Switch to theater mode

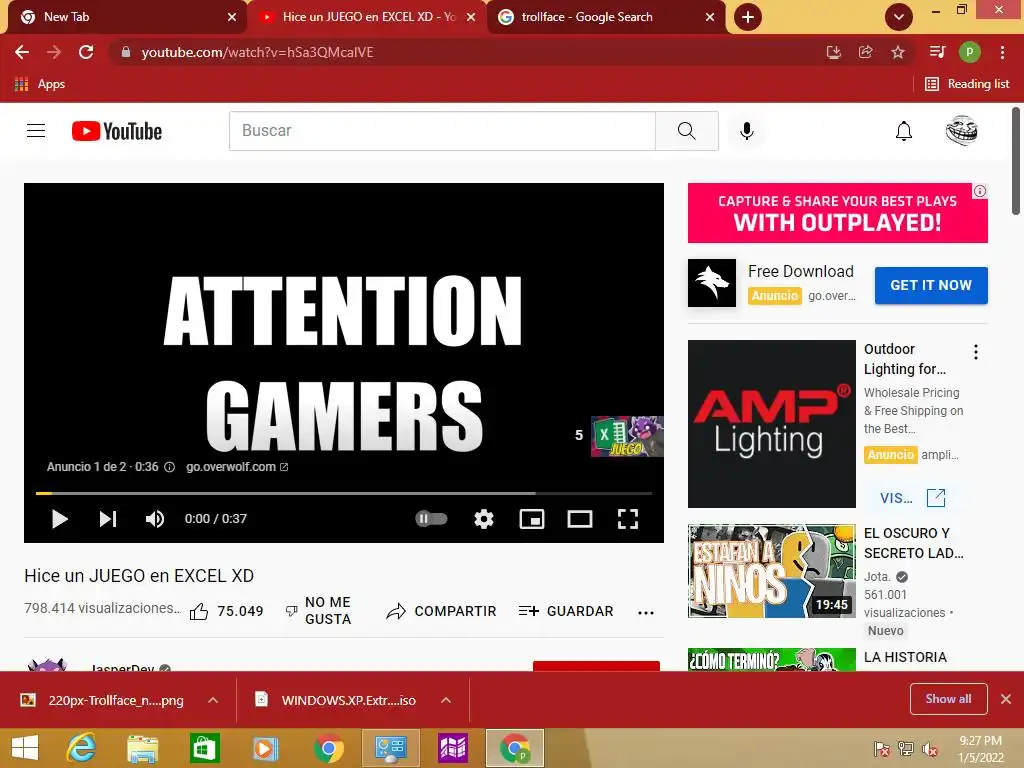580,519
